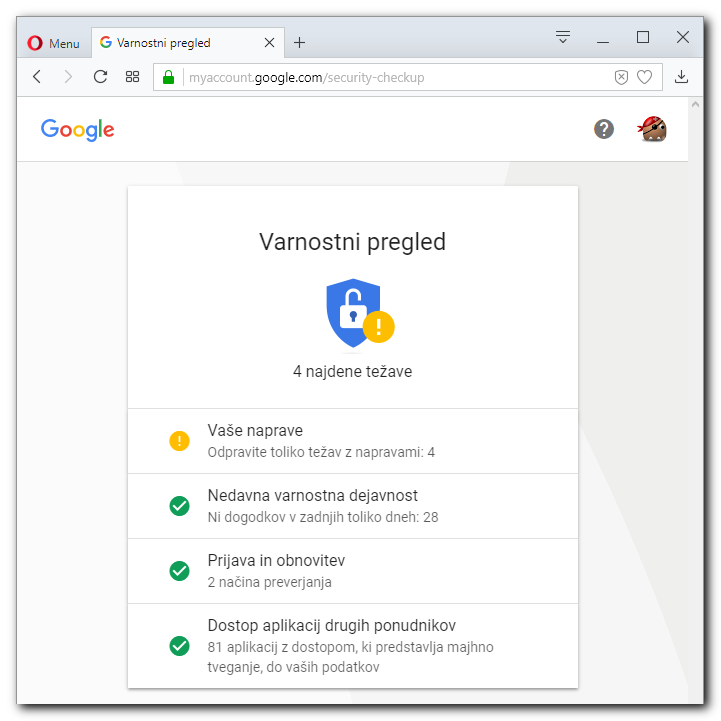This screenshot has width=721, height=721.
Task: Open the tab menu icon in title bar
Action: click(x=563, y=37)
